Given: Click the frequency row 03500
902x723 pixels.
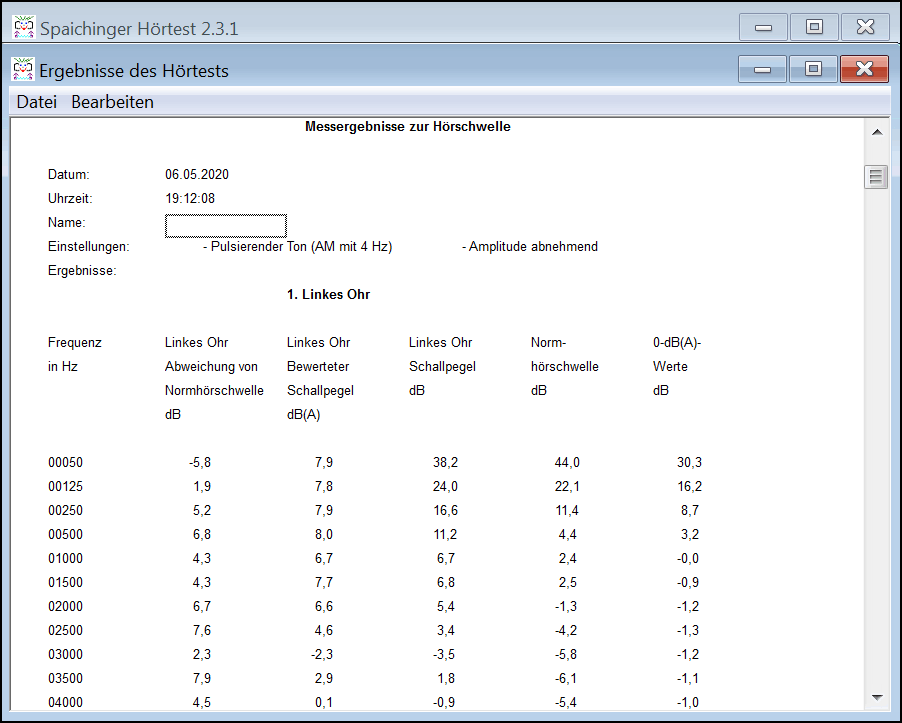Looking at the screenshot, I should point(66,678).
